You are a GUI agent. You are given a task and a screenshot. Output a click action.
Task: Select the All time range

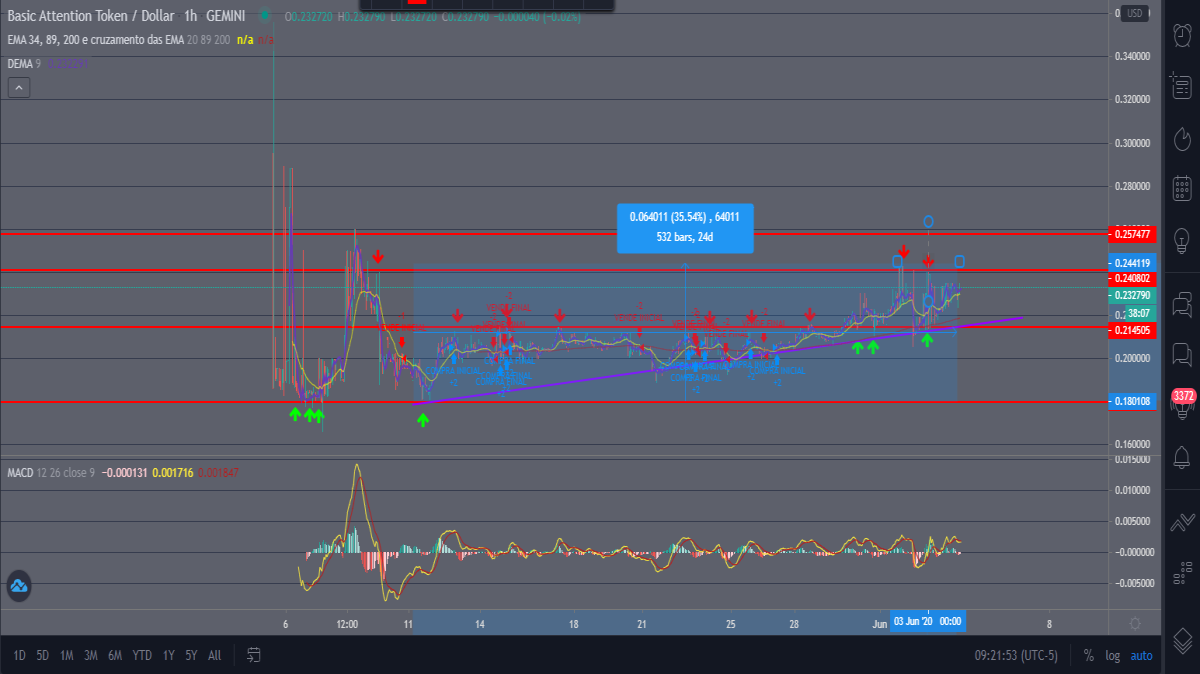coord(214,656)
